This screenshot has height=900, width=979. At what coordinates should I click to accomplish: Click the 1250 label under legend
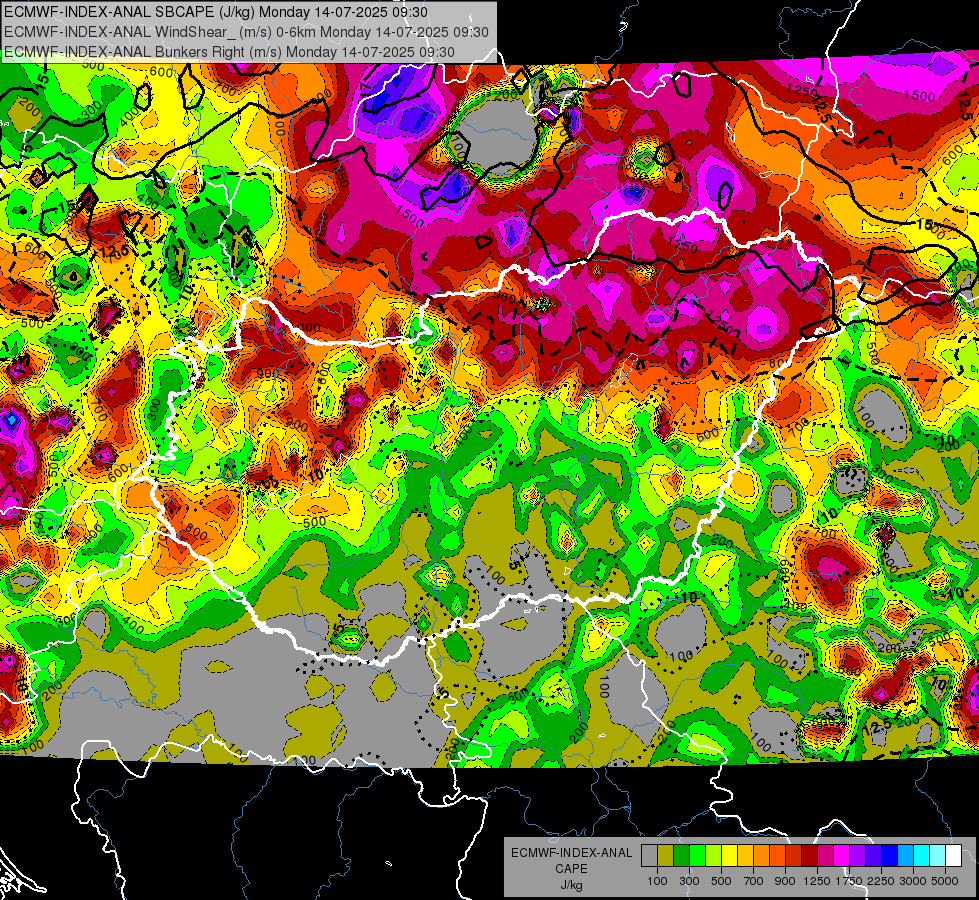click(x=817, y=881)
